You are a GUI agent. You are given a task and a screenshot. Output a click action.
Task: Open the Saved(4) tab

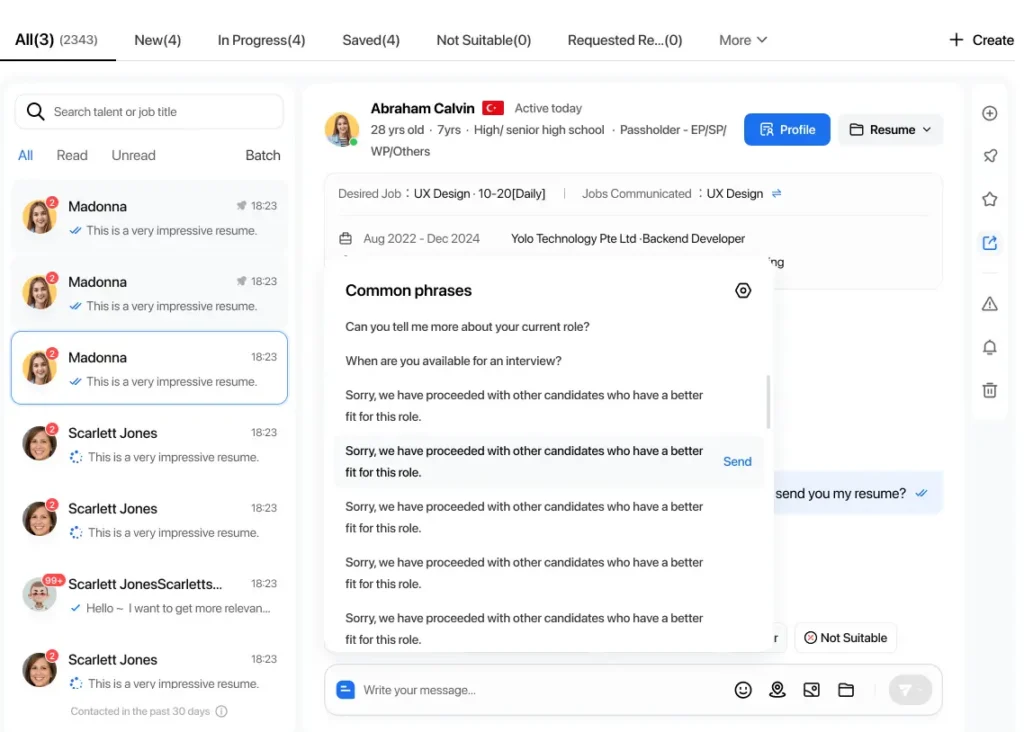pos(371,40)
